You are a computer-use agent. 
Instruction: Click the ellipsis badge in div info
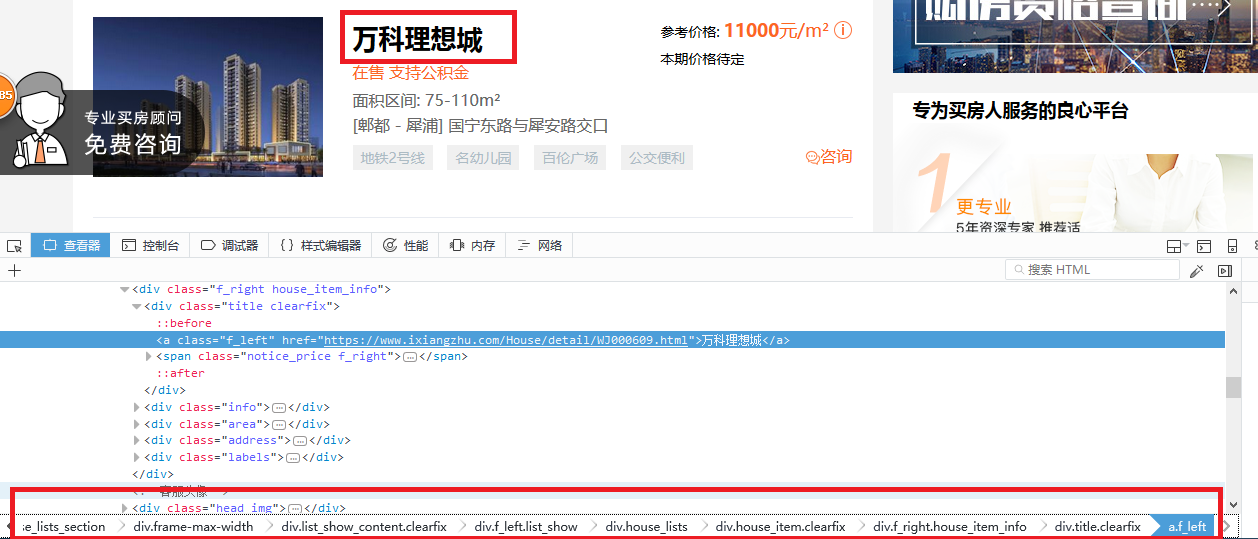point(279,407)
